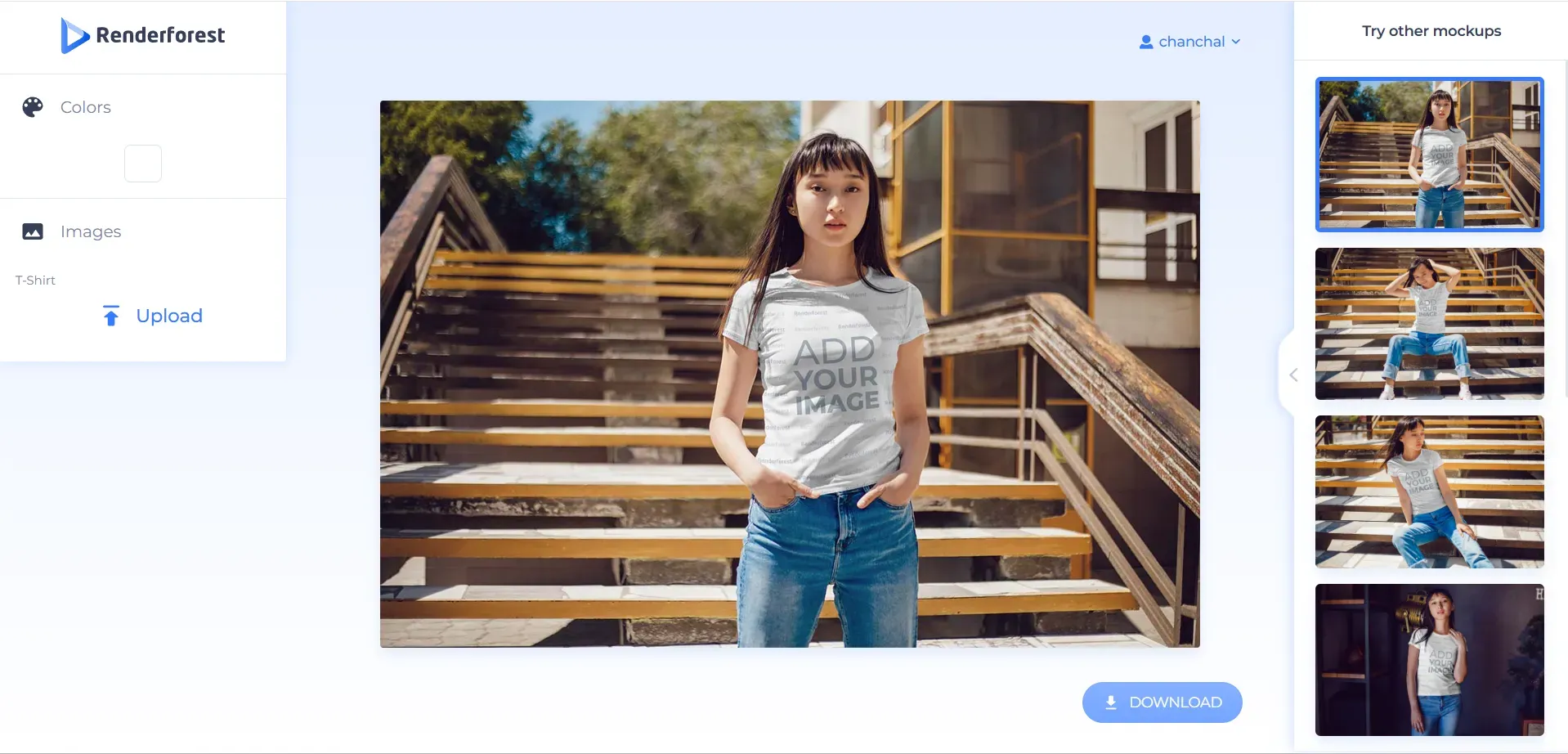The height and width of the screenshot is (754, 1568).
Task: Select the Colors menu item
Action: click(85, 106)
